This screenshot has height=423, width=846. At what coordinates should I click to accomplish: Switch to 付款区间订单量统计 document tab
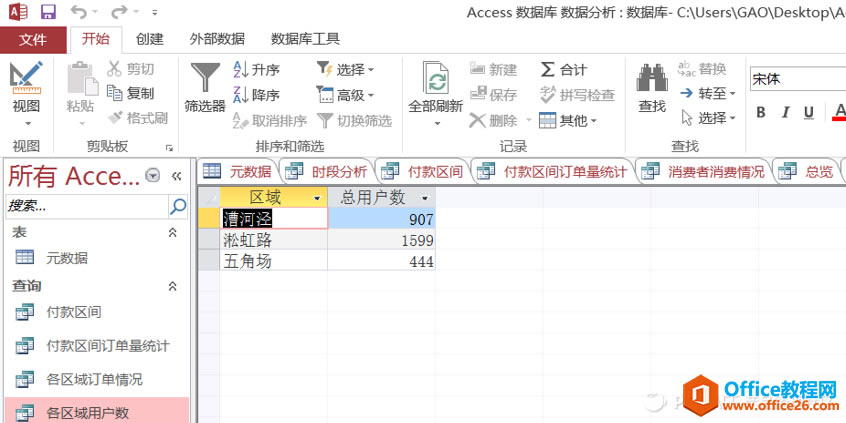pos(552,172)
